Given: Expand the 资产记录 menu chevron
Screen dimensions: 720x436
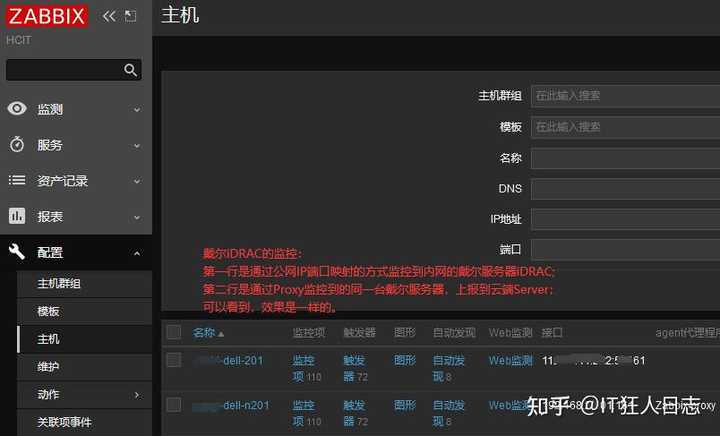Looking at the screenshot, I should [x=137, y=181].
